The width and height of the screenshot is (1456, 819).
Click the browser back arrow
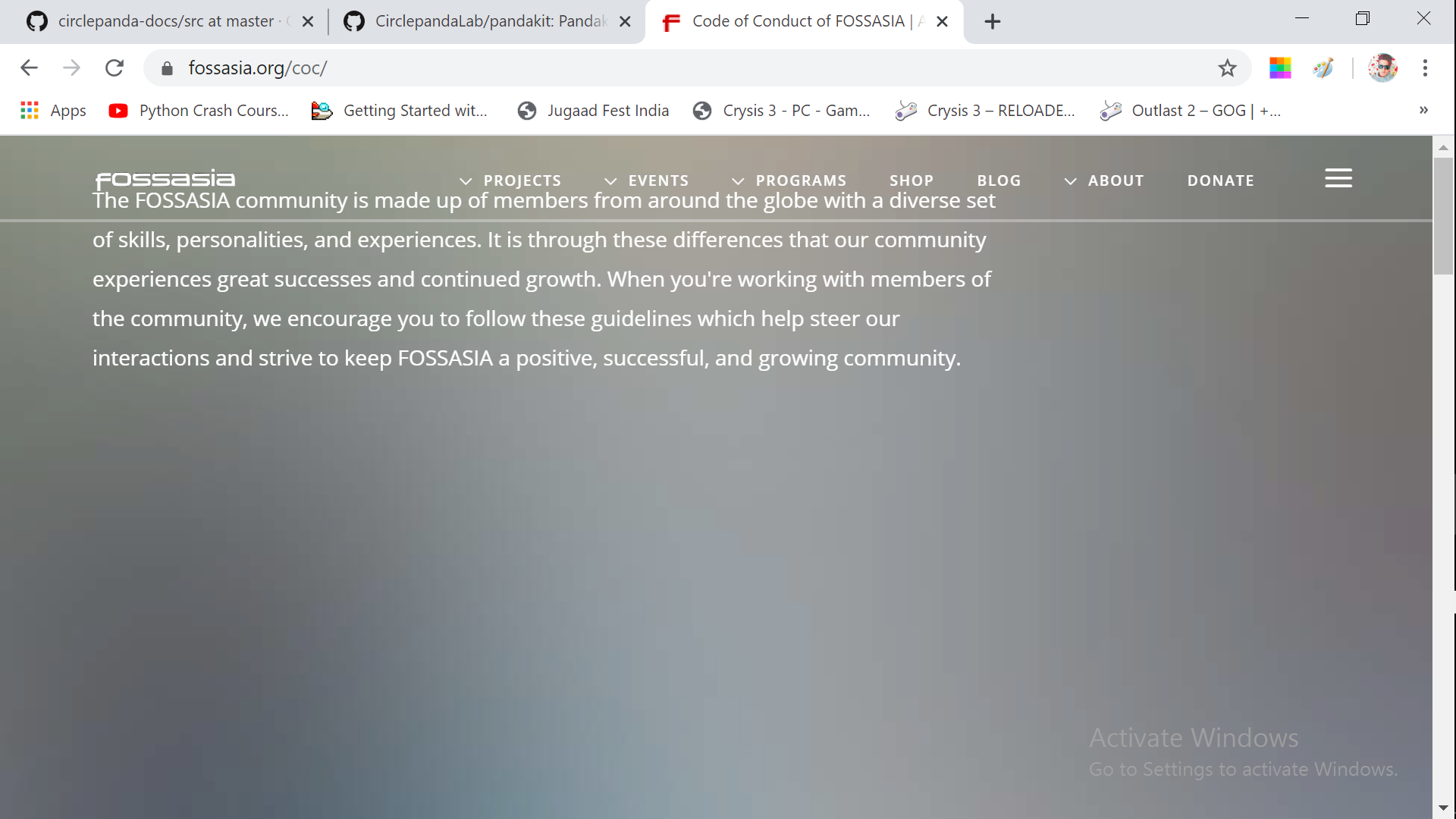pos(29,68)
